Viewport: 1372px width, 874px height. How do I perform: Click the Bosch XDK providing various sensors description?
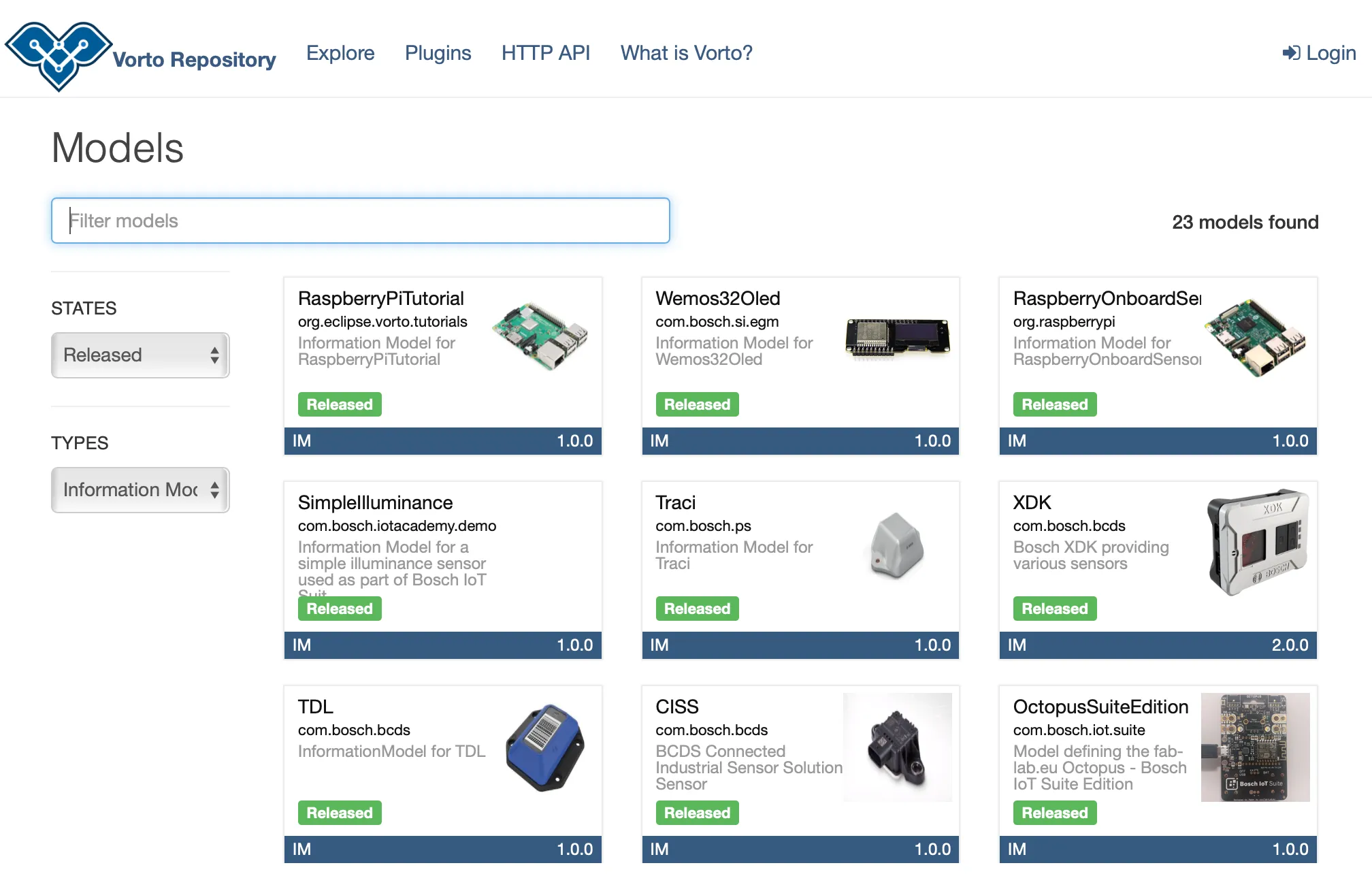coord(1091,555)
